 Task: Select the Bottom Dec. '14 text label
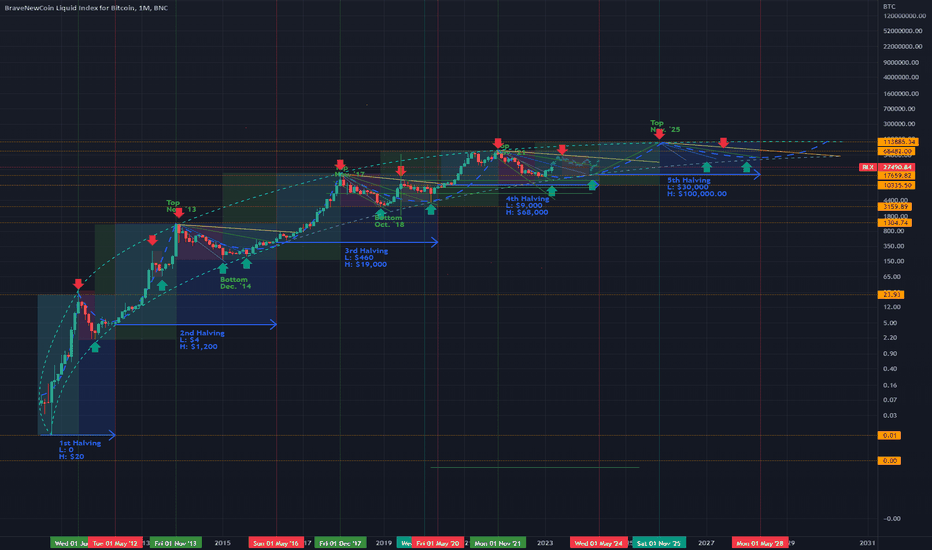click(235, 283)
